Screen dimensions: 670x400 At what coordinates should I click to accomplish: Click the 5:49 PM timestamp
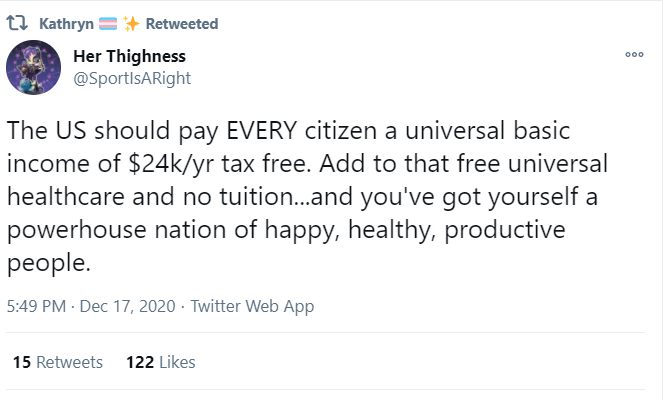click(x=36, y=306)
